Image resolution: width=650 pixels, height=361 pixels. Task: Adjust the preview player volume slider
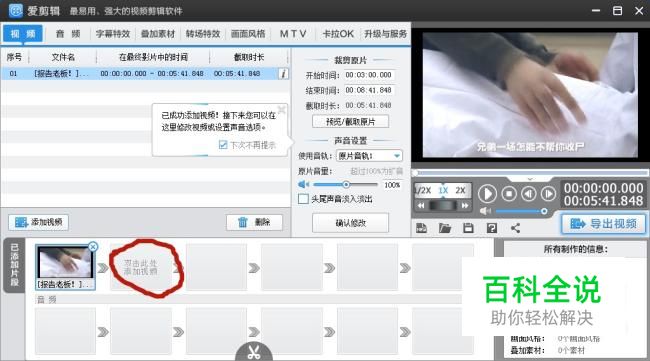click(x=521, y=211)
